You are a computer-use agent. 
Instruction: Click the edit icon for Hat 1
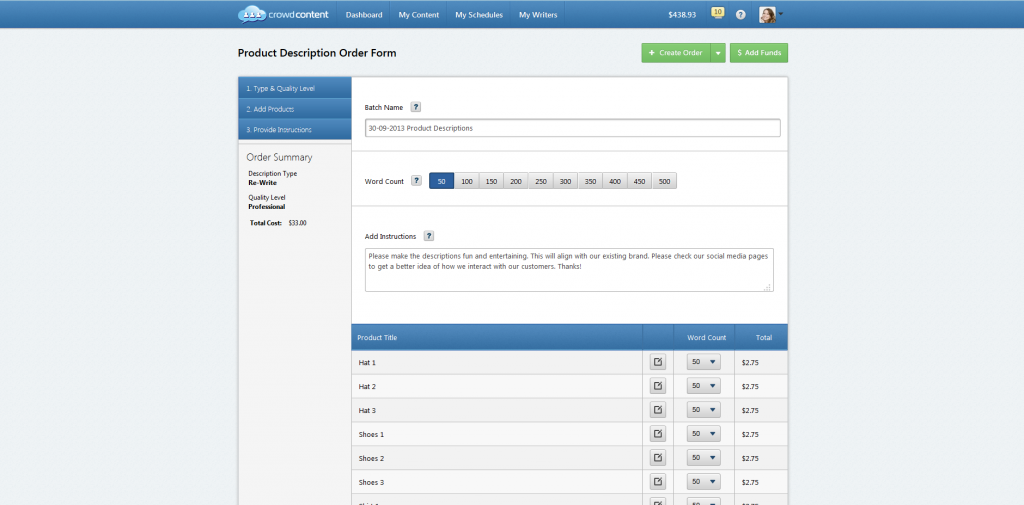pos(658,362)
